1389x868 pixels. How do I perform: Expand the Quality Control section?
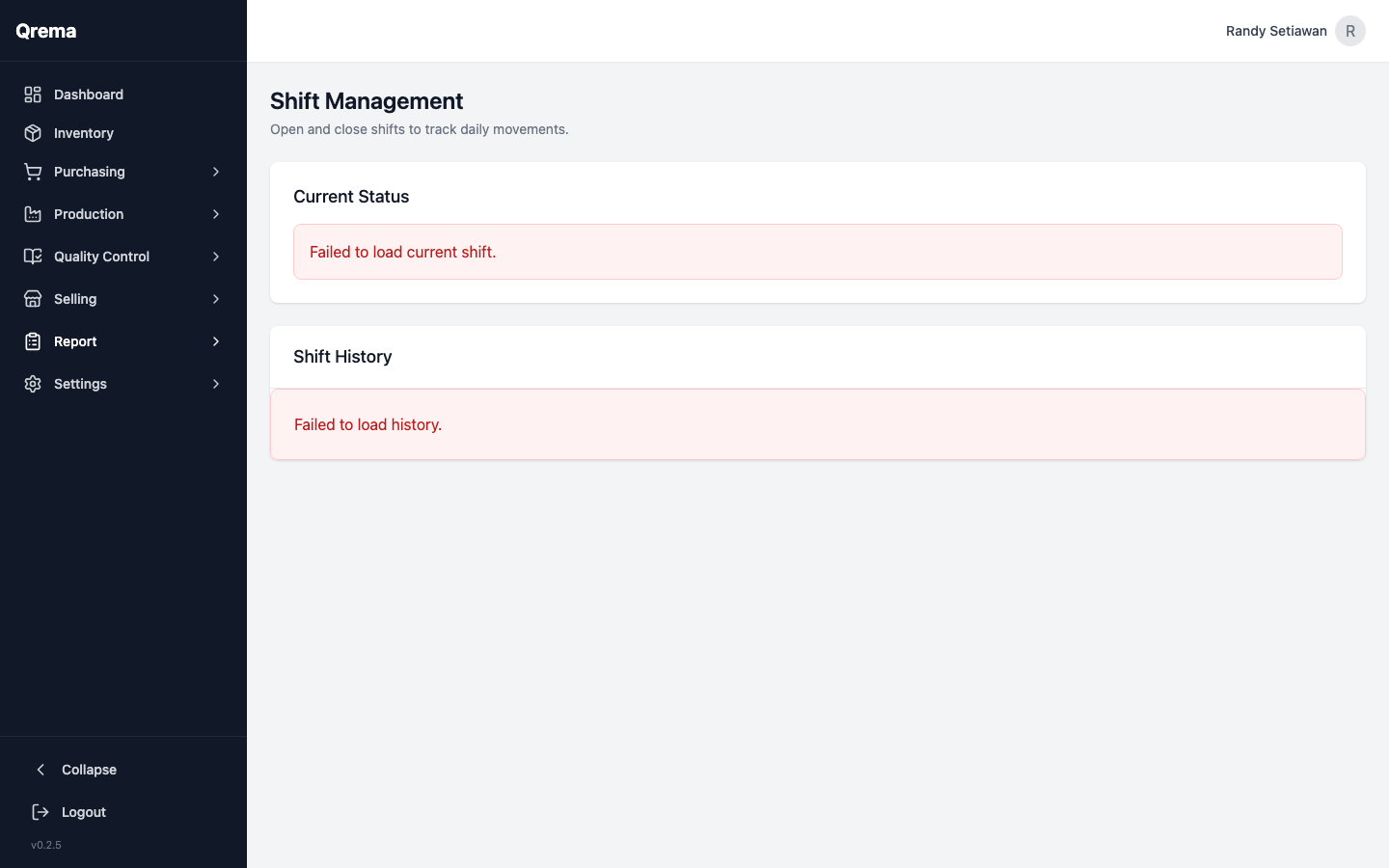tap(215, 256)
